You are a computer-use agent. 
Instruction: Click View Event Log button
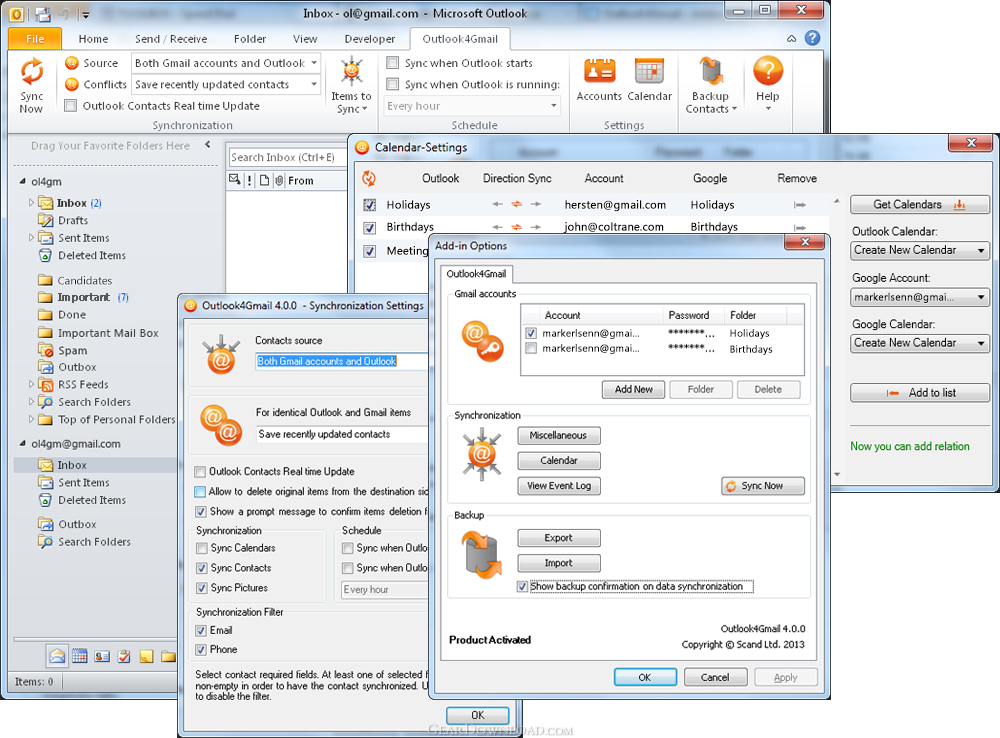pyautogui.click(x=559, y=485)
